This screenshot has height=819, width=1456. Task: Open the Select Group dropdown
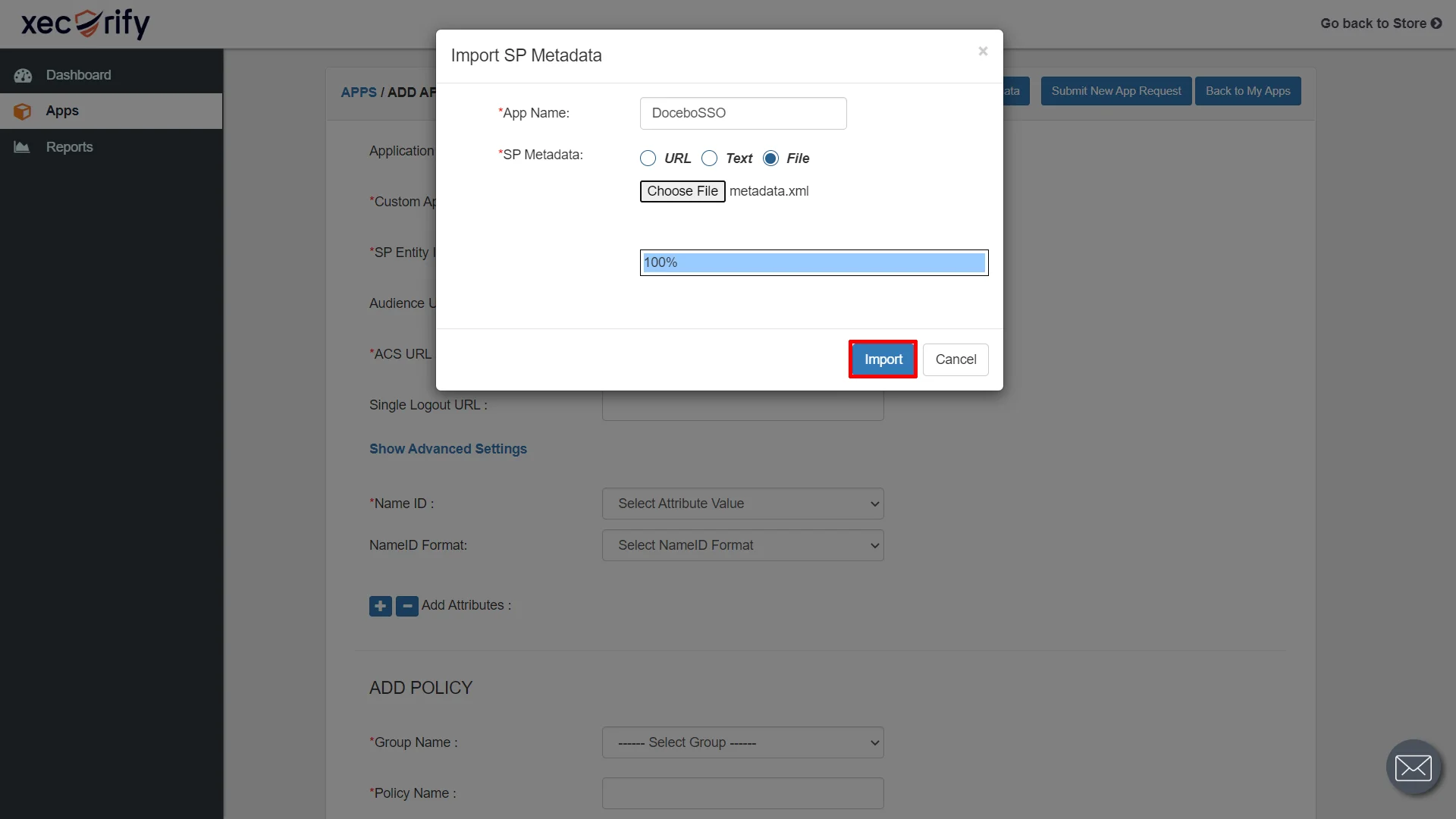[742, 742]
